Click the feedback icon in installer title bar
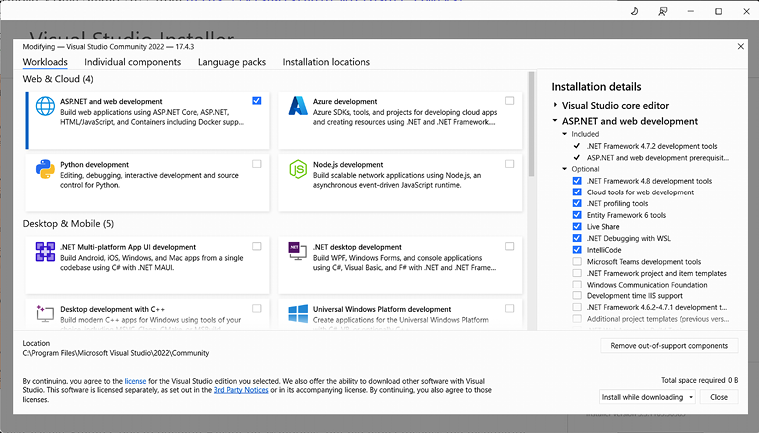The width and height of the screenshot is (759, 433). coord(663,11)
